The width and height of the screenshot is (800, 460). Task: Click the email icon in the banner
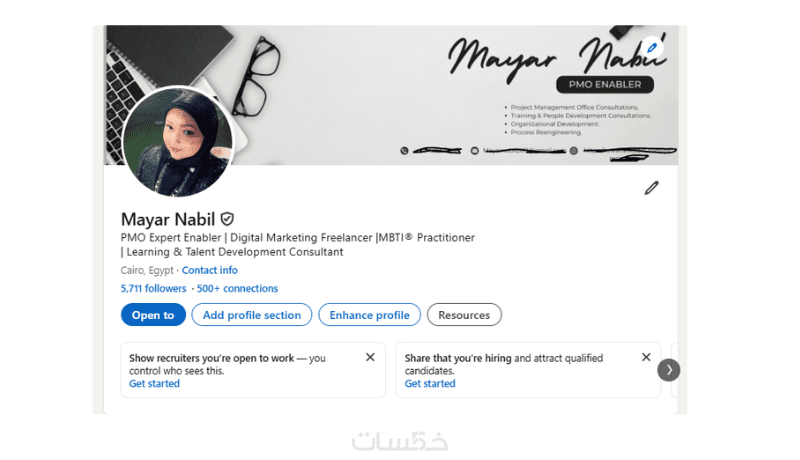click(474, 150)
